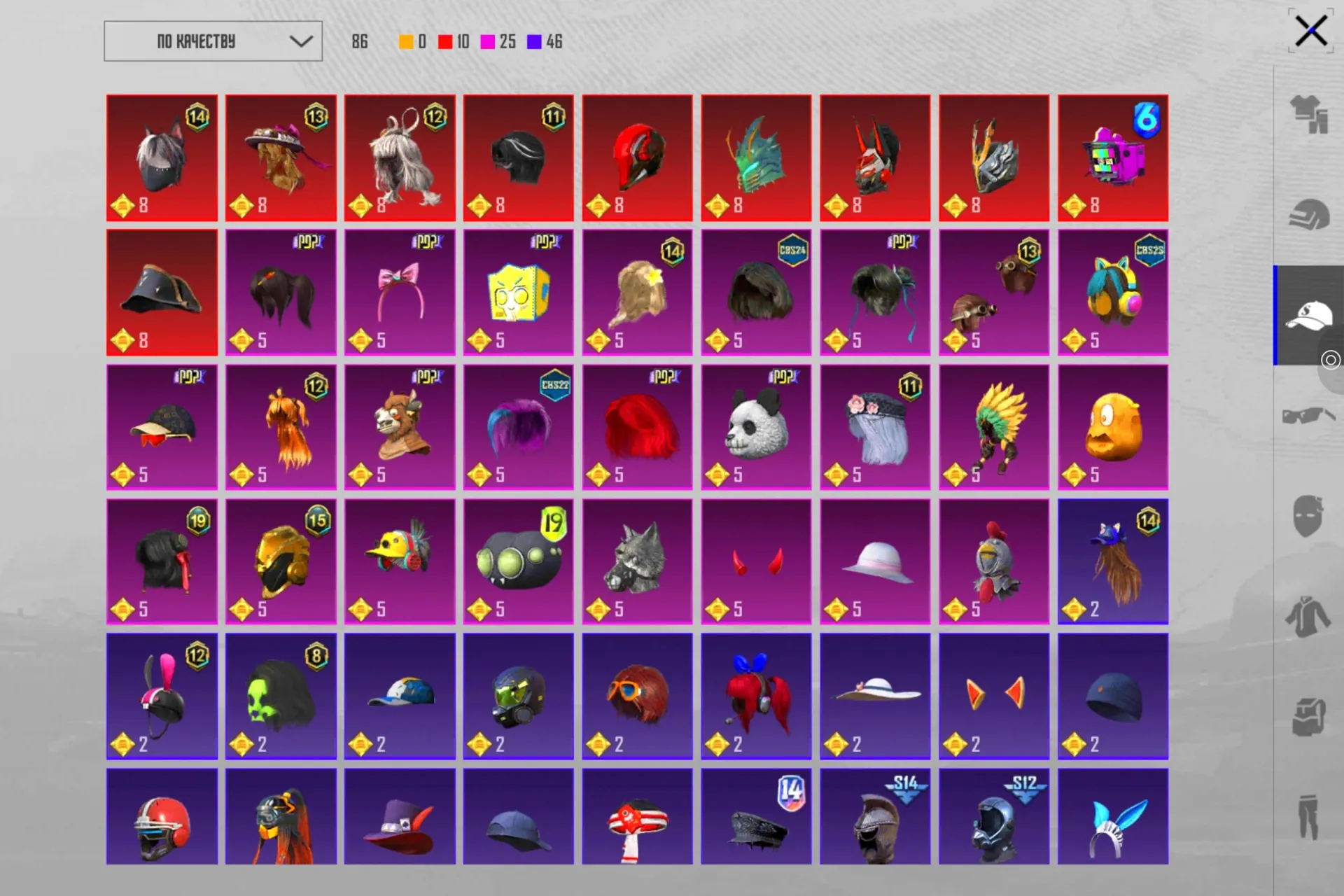Image resolution: width=1344 pixels, height=896 pixels.
Task: Close the inventory with the X button
Action: 1310,31
